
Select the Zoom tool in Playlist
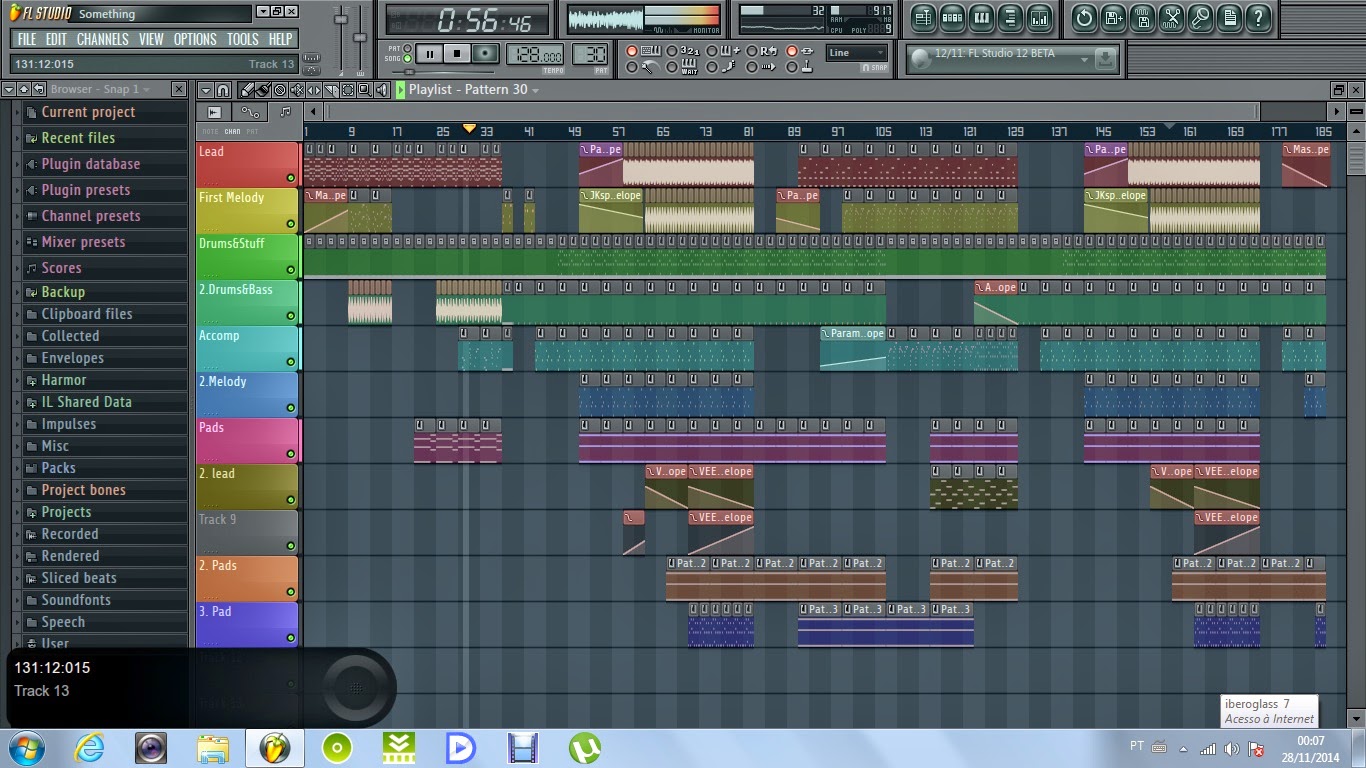point(365,90)
